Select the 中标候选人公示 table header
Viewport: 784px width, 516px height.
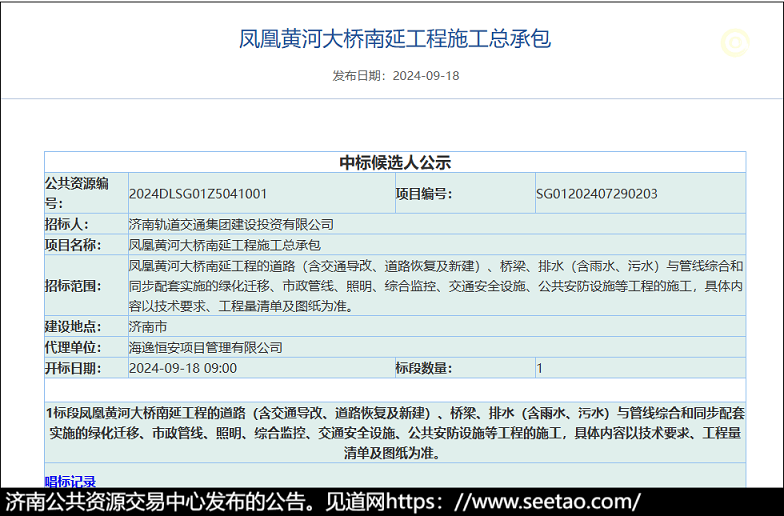click(394, 162)
